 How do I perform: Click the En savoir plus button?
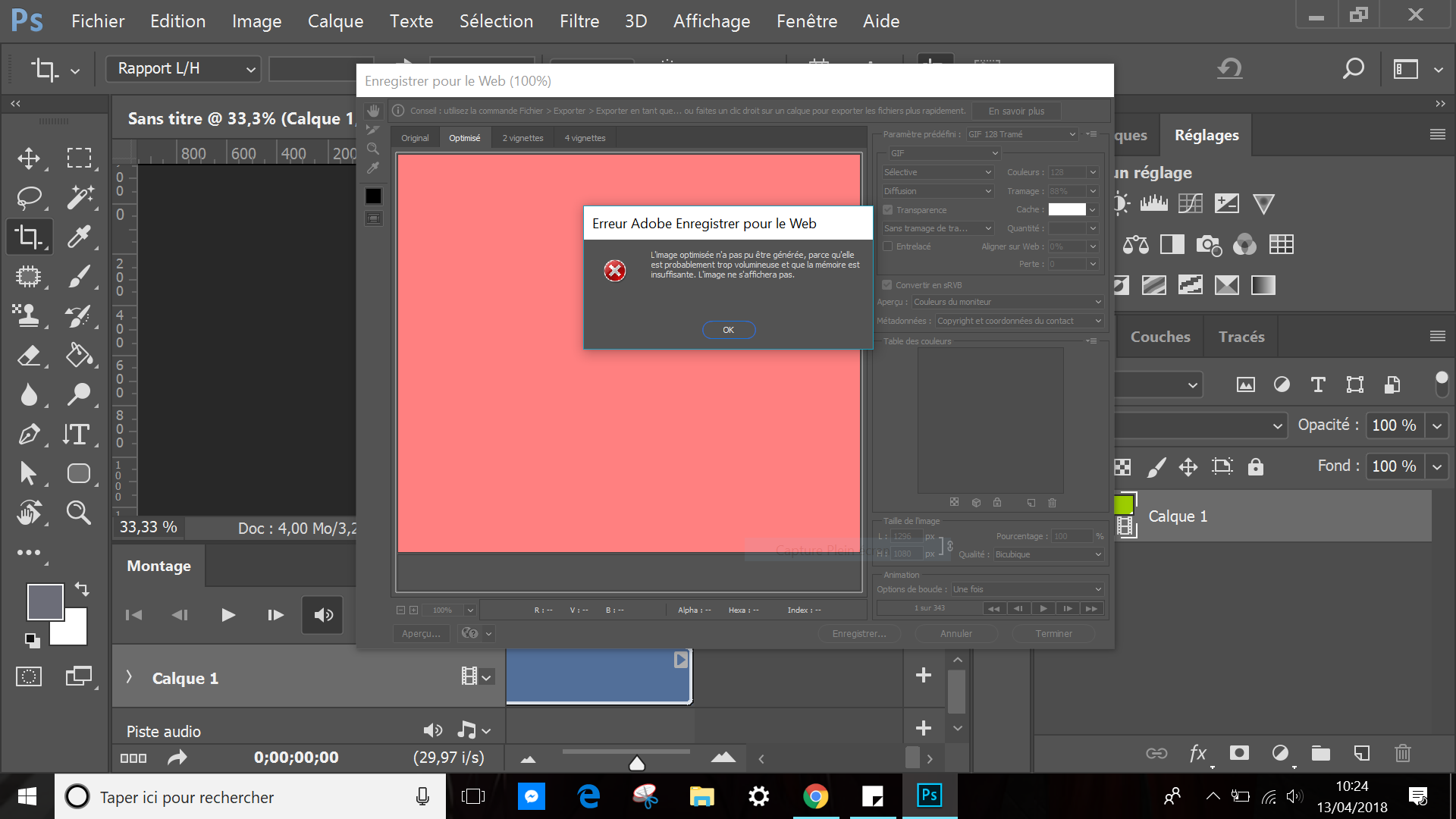tap(1016, 111)
